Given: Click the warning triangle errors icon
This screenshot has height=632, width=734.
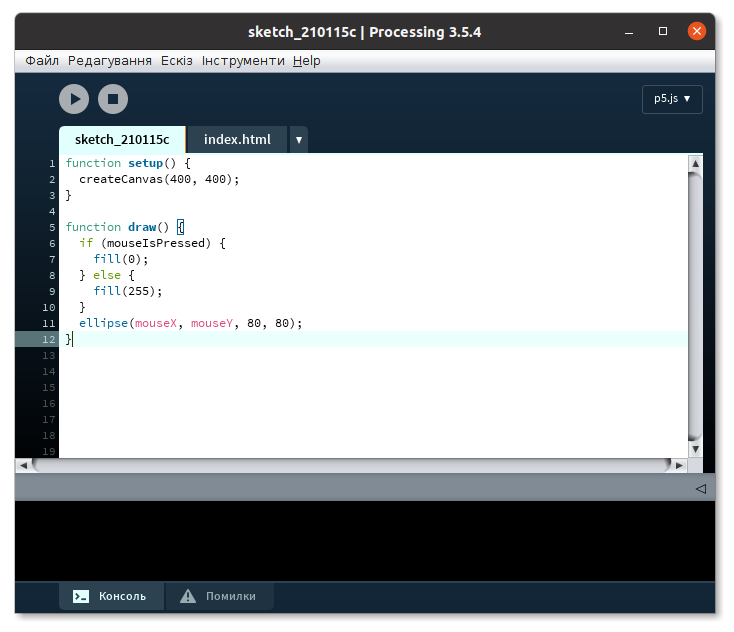Looking at the screenshot, I should tap(188, 596).
